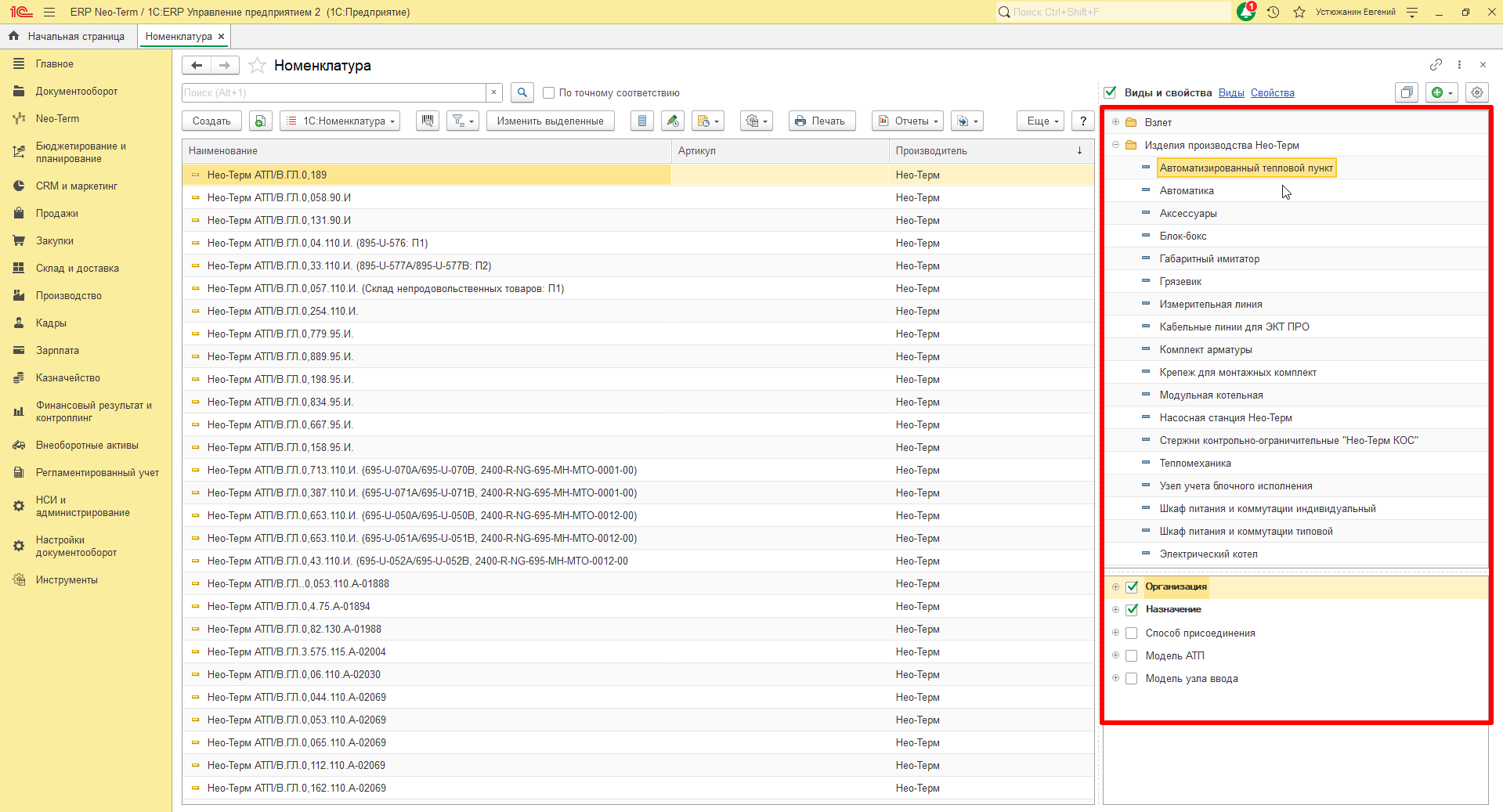
Task: Add Номенклатура to favorites with star
Action: tap(257, 66)
